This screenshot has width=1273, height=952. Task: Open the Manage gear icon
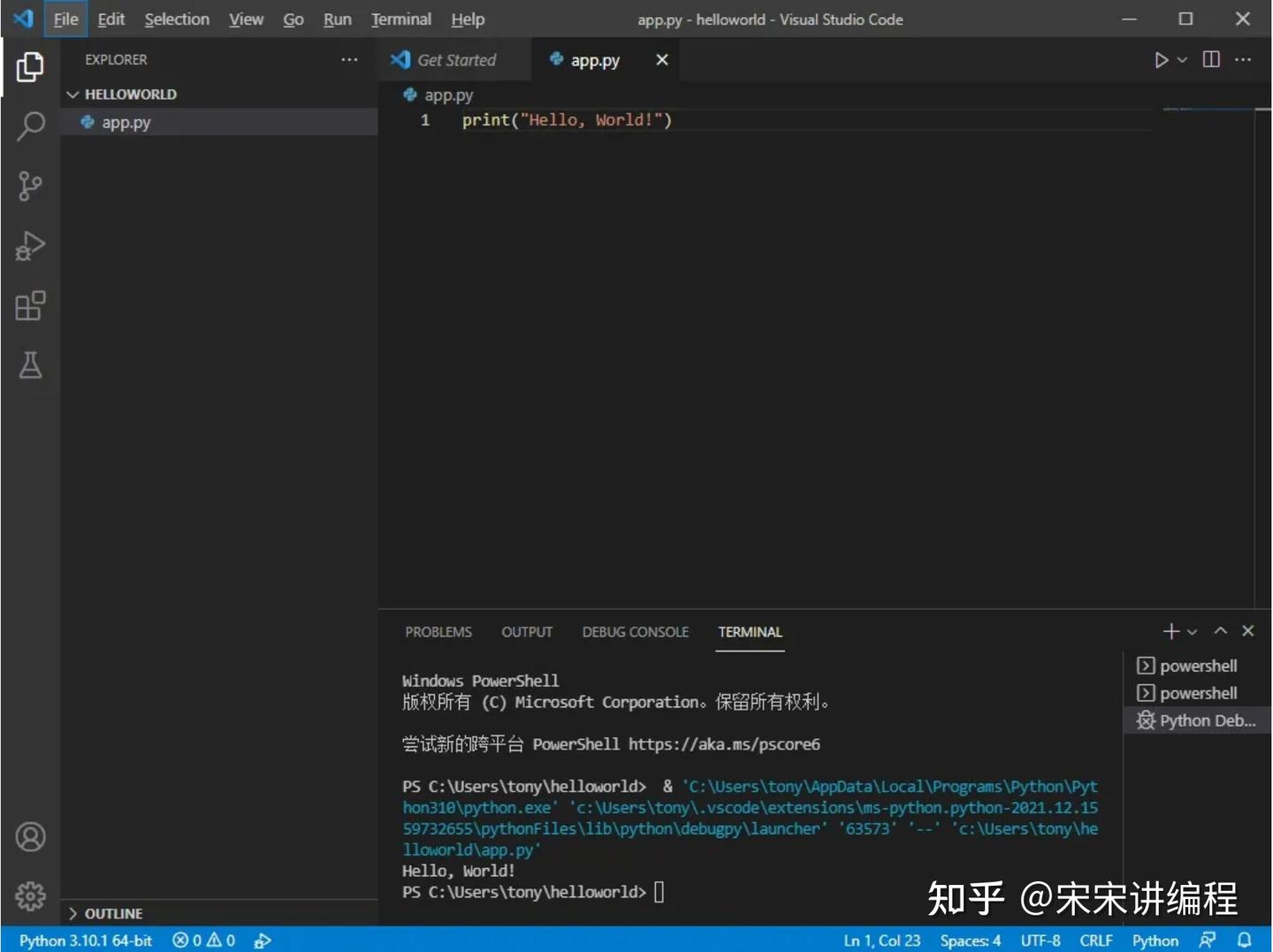(x=30, y=896)
